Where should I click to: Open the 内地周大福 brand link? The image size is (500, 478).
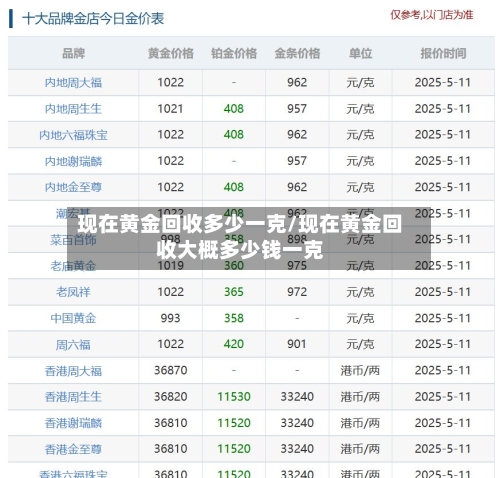73,83
